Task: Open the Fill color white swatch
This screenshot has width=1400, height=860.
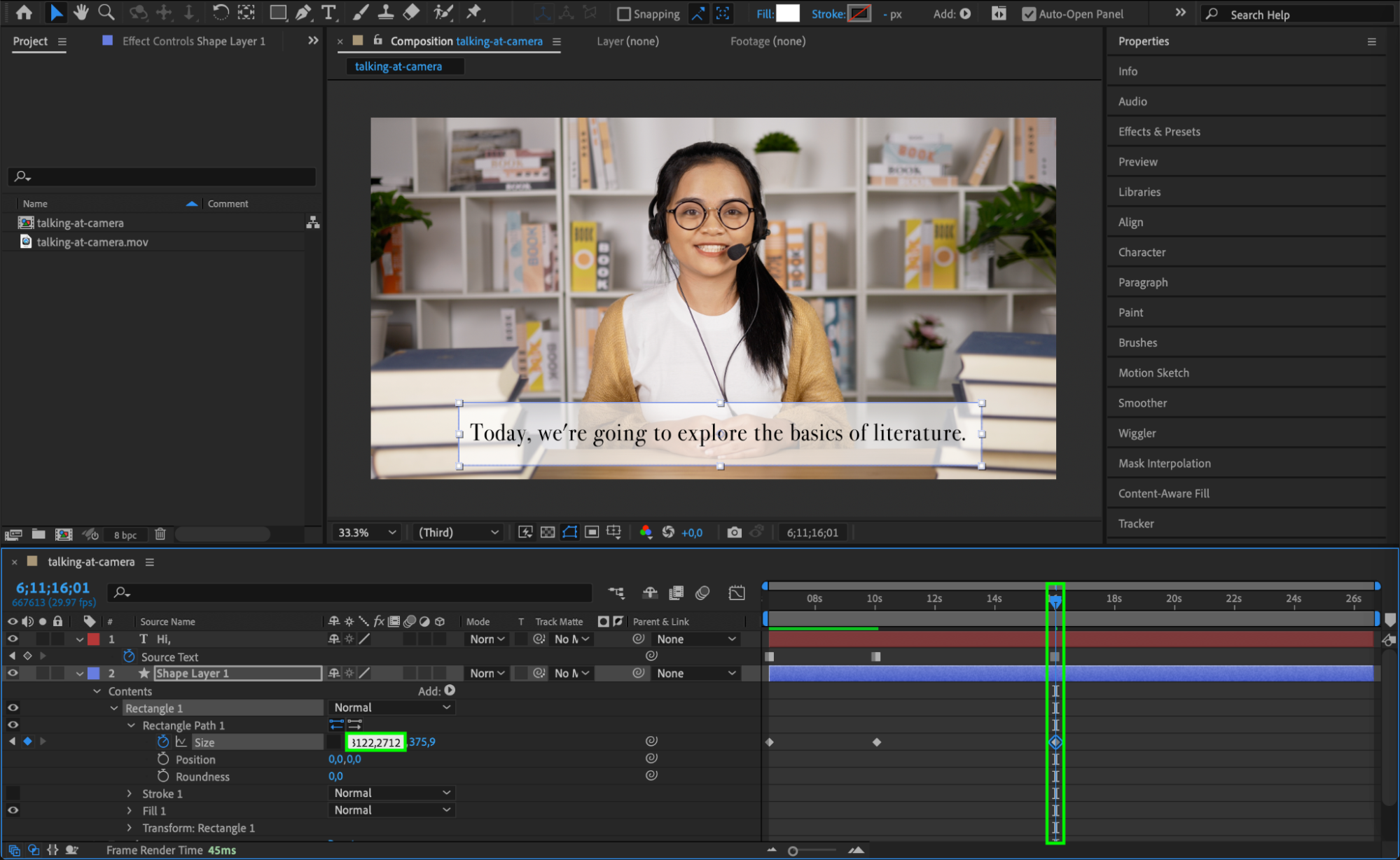Action: pos(787,13)
